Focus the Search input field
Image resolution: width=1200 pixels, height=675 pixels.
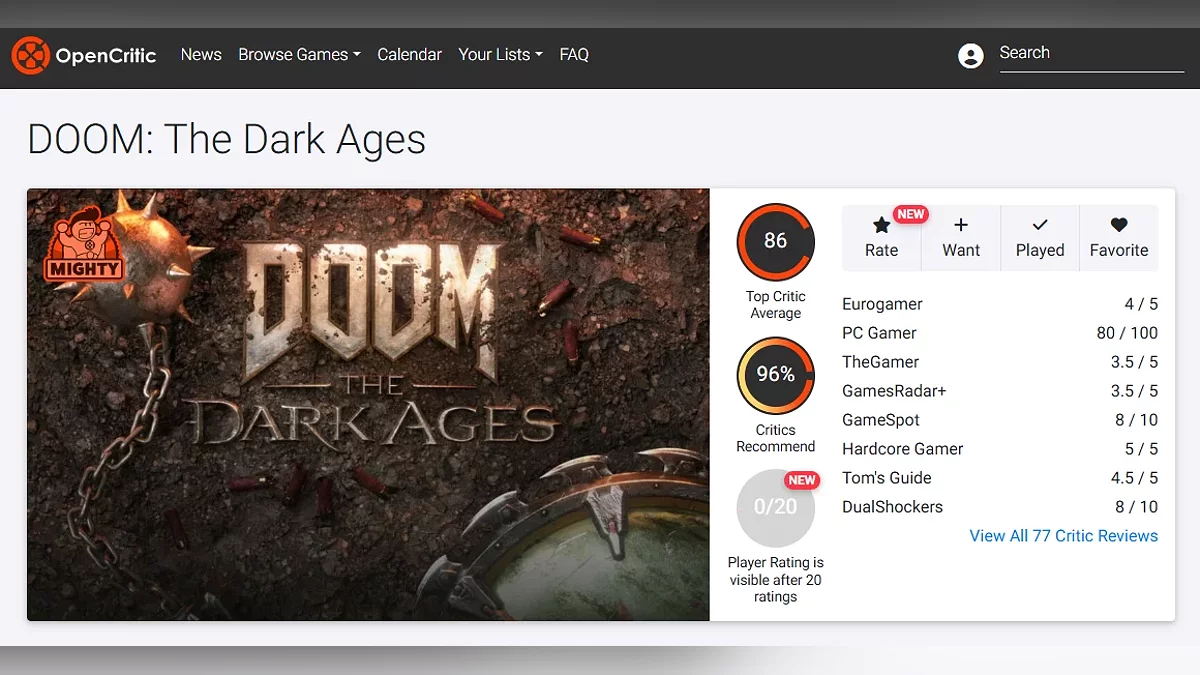(1090, 54)
